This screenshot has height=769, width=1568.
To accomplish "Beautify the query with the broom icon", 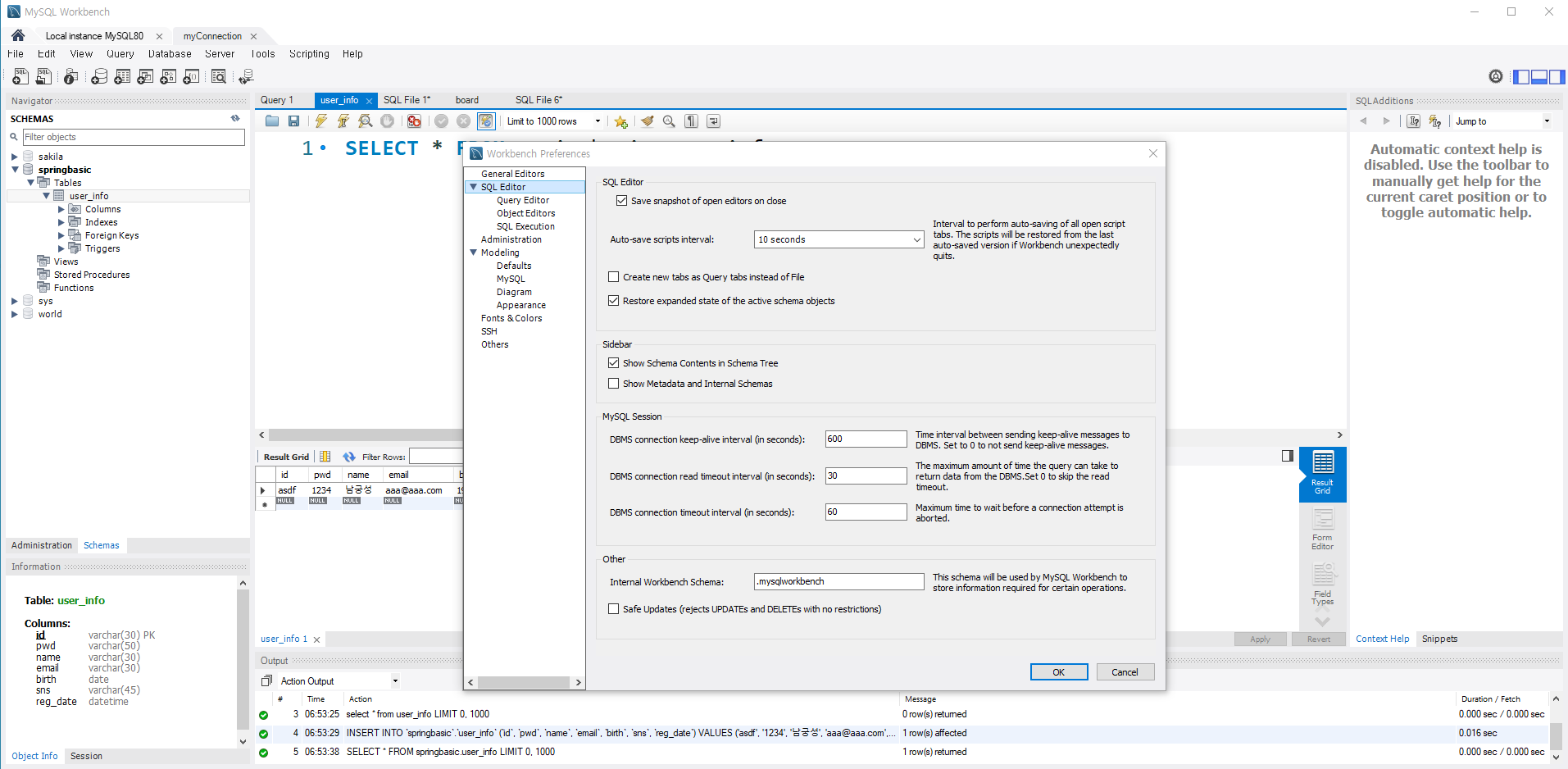I will tap(648, 121).
